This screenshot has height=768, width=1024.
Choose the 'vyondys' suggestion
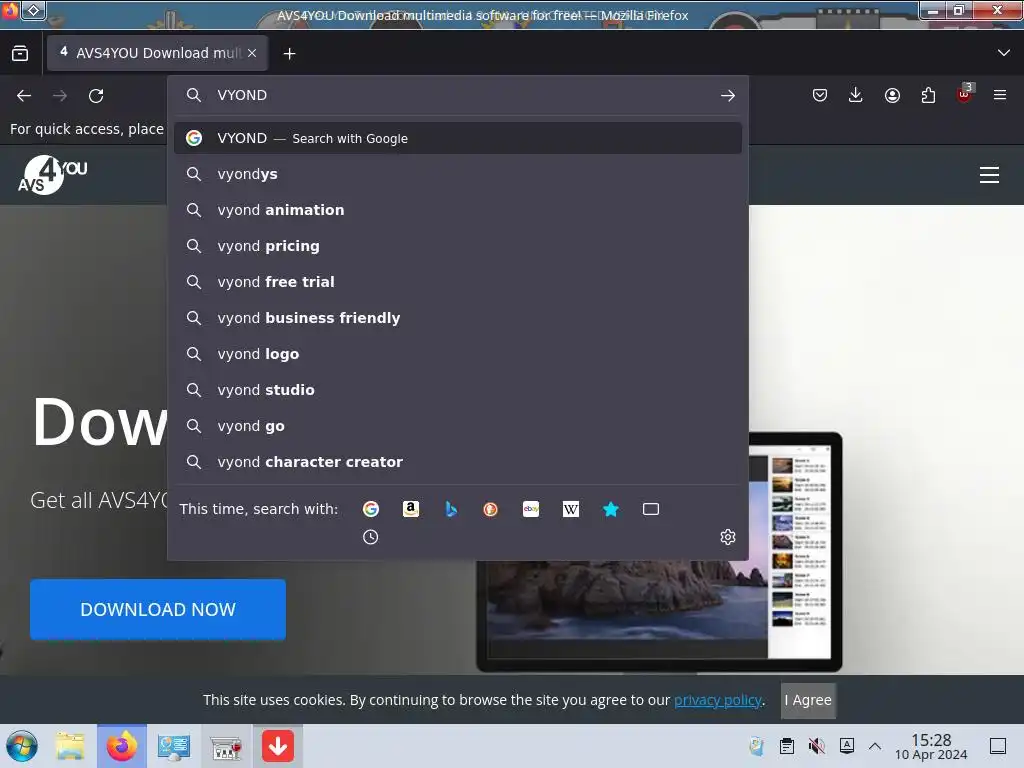(x=457, y=174)
